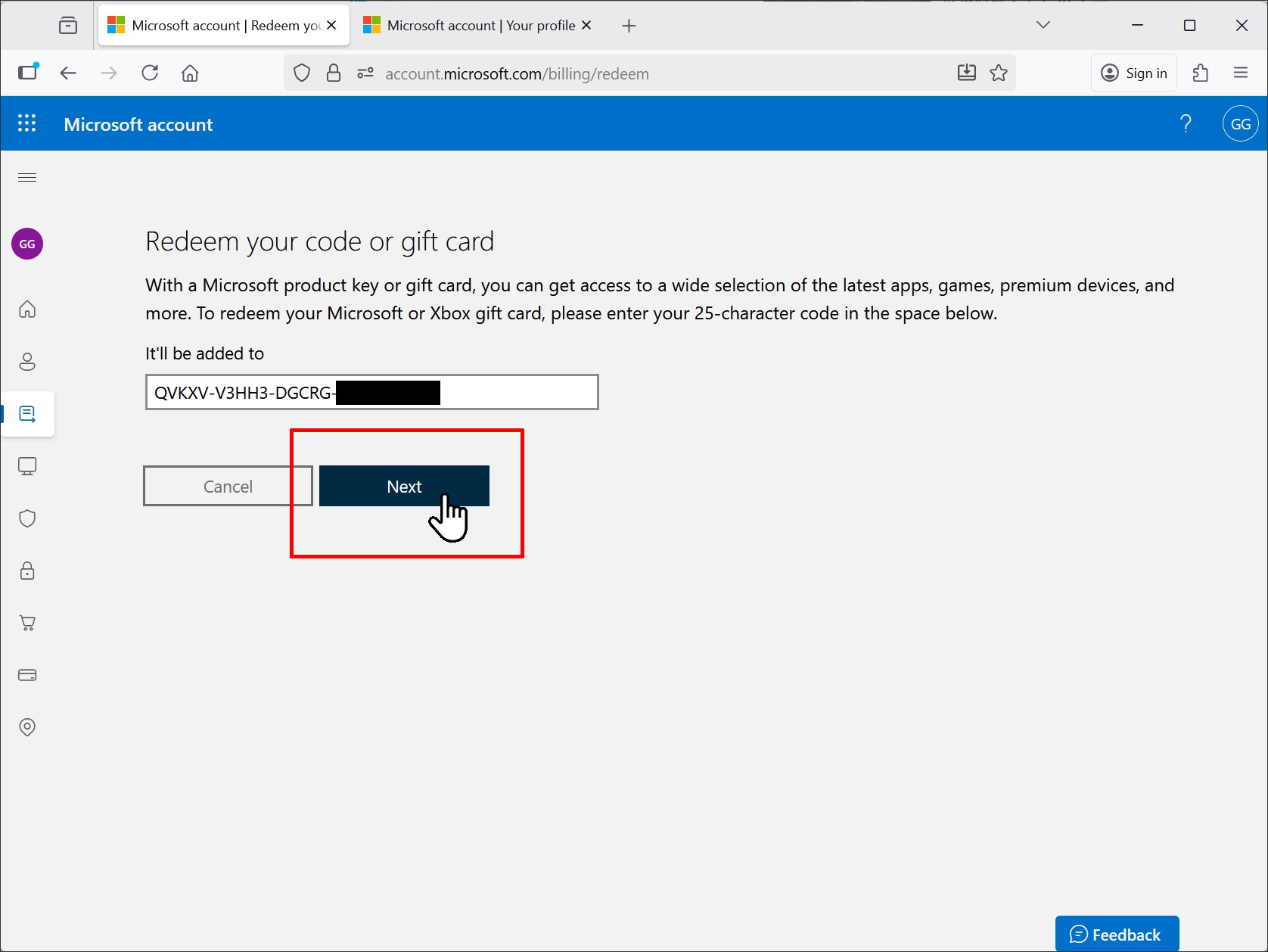The image size is (1268, 952).
Task: Open the Firefox application hamburger menu
Action: pos(1241,73)
